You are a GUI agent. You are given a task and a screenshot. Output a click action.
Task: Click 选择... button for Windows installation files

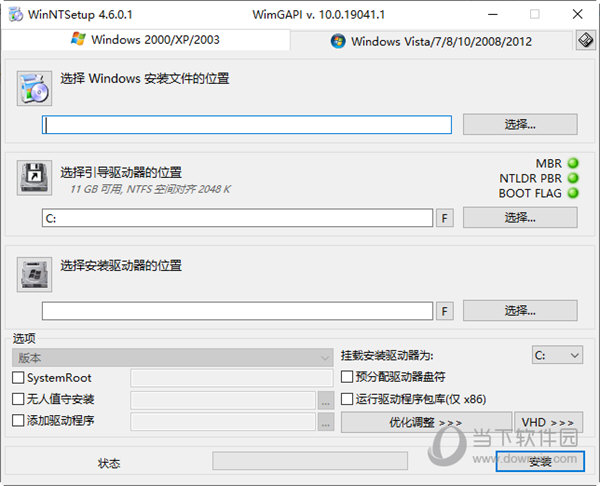point(520,124)
